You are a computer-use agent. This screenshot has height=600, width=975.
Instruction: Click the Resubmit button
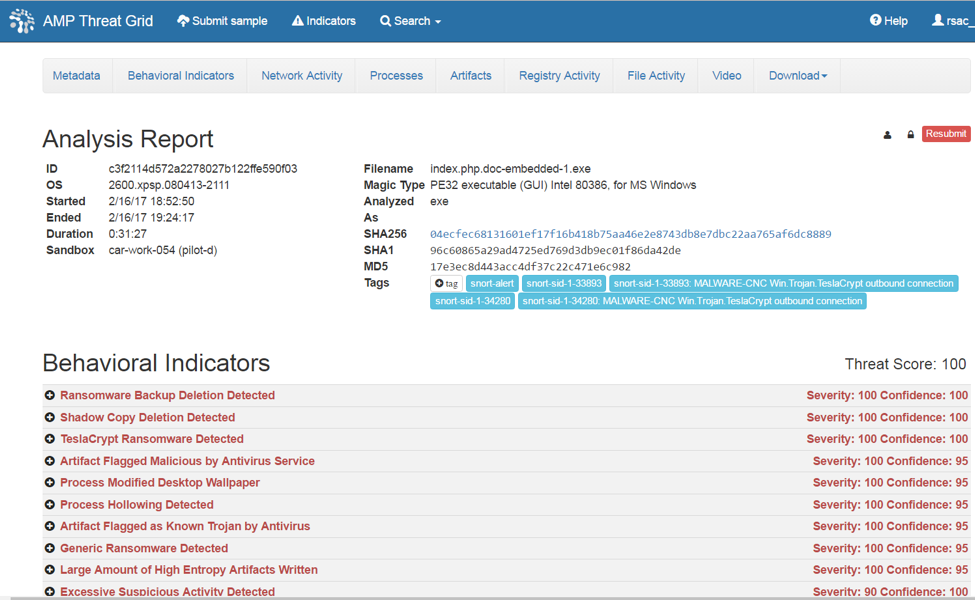point(945,134)
